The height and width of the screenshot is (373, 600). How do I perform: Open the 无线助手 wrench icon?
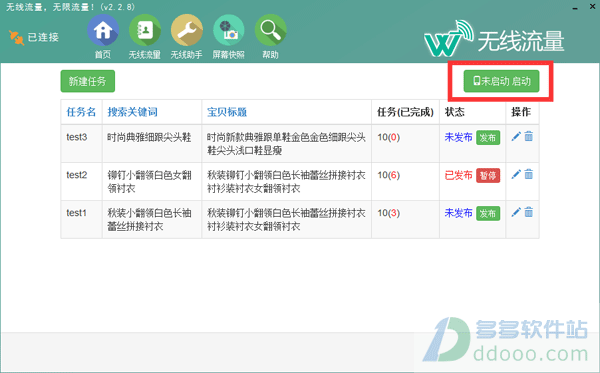click(x=186, y=31)
